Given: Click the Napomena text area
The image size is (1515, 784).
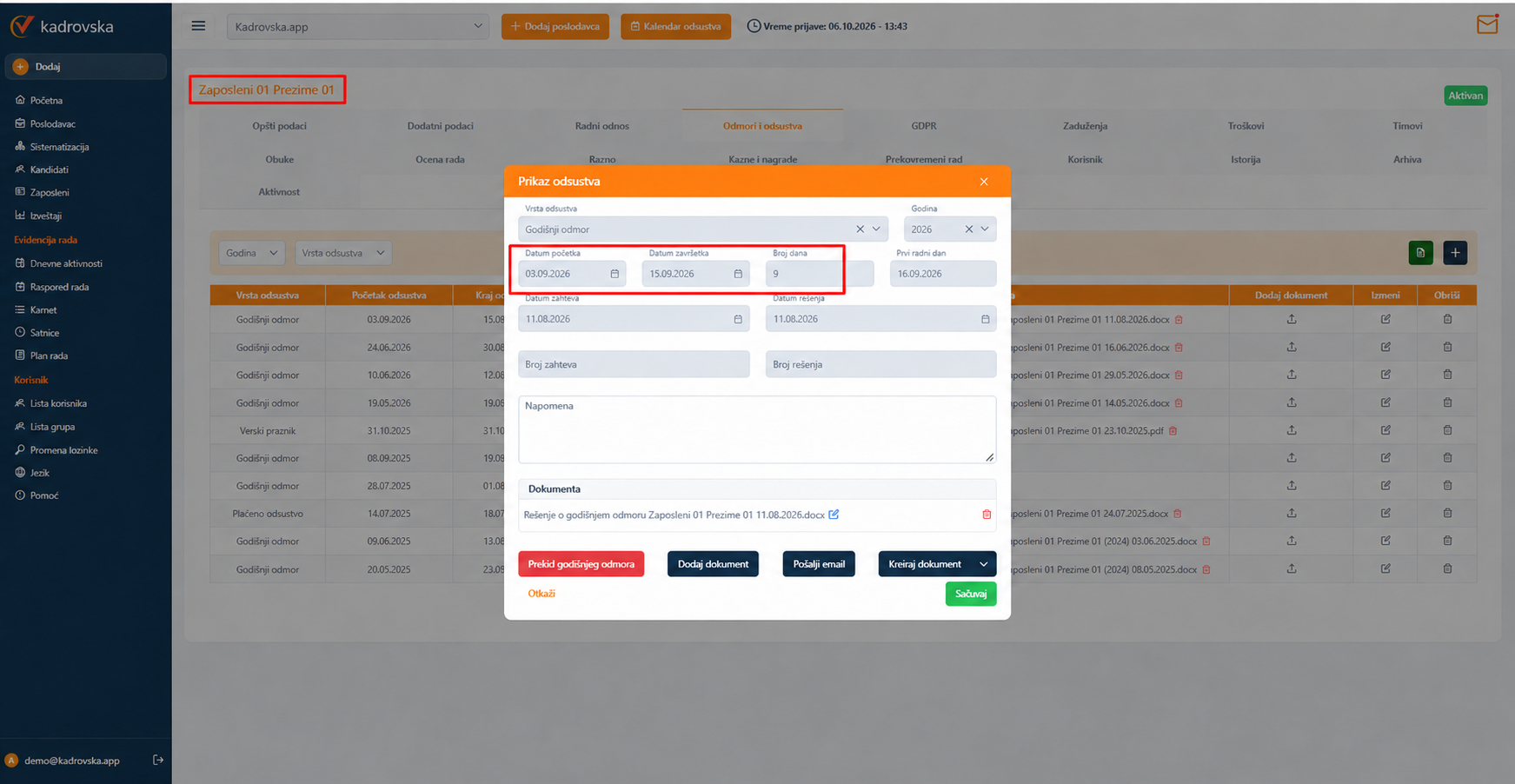Looking at the screenshot, I should tap(757, 429).
